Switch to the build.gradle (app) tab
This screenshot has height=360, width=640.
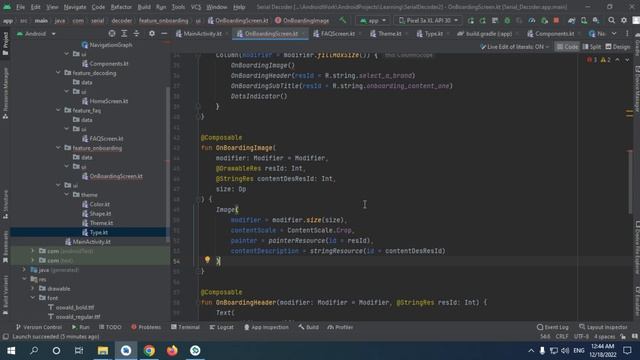486,33
